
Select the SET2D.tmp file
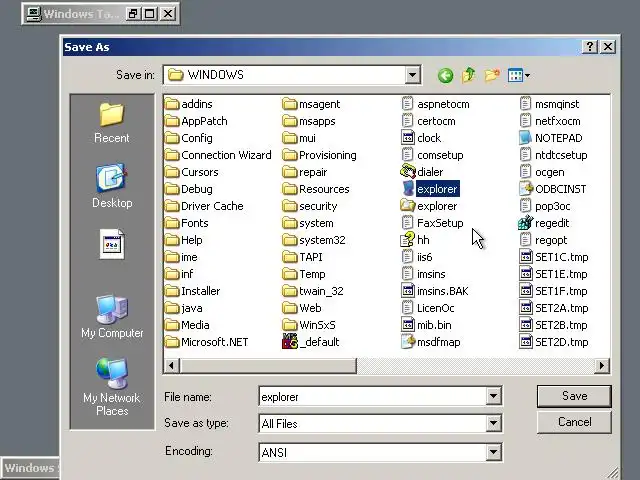pyautogui.click(x=554, y=342)
